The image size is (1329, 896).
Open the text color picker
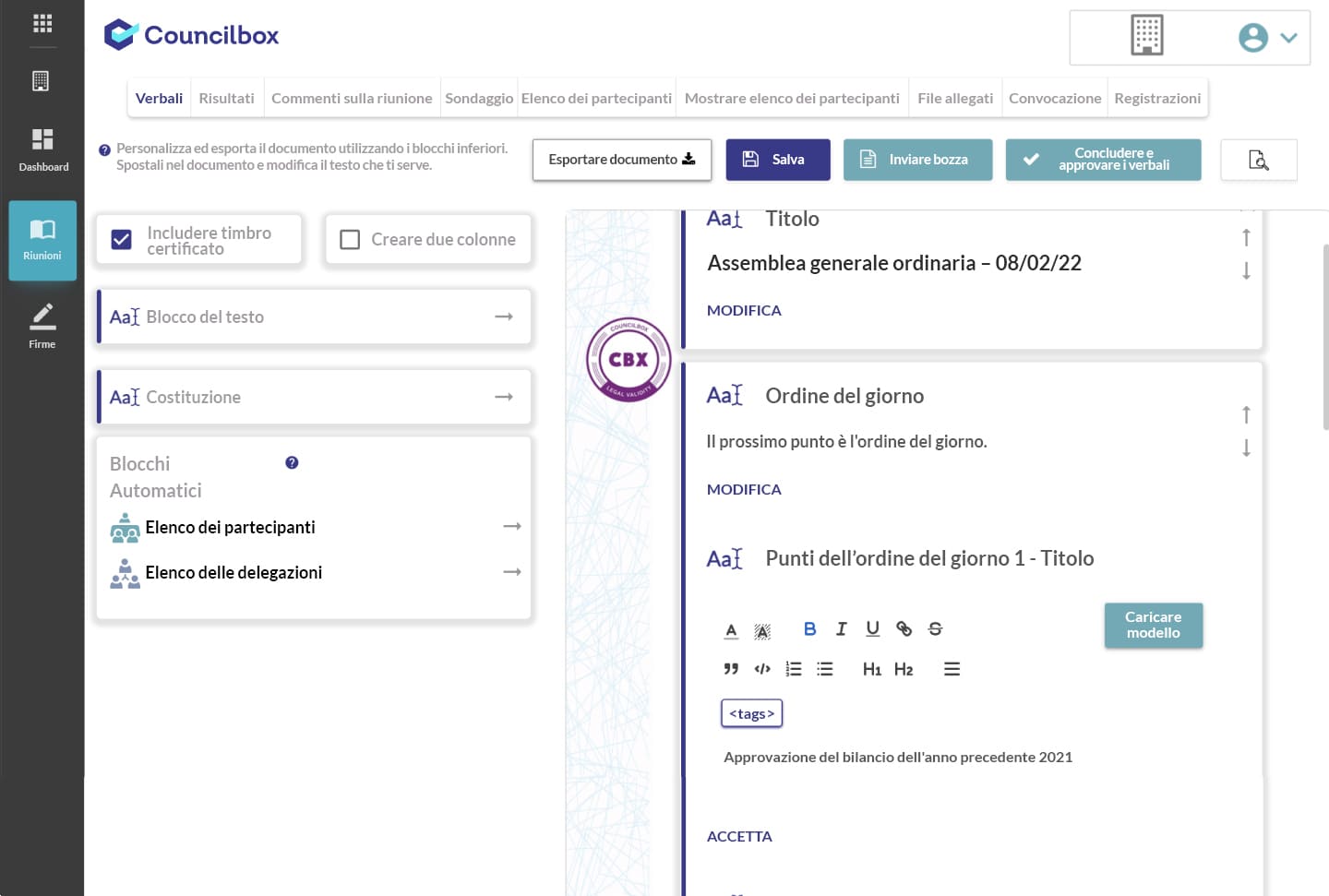tap(731, 630)
